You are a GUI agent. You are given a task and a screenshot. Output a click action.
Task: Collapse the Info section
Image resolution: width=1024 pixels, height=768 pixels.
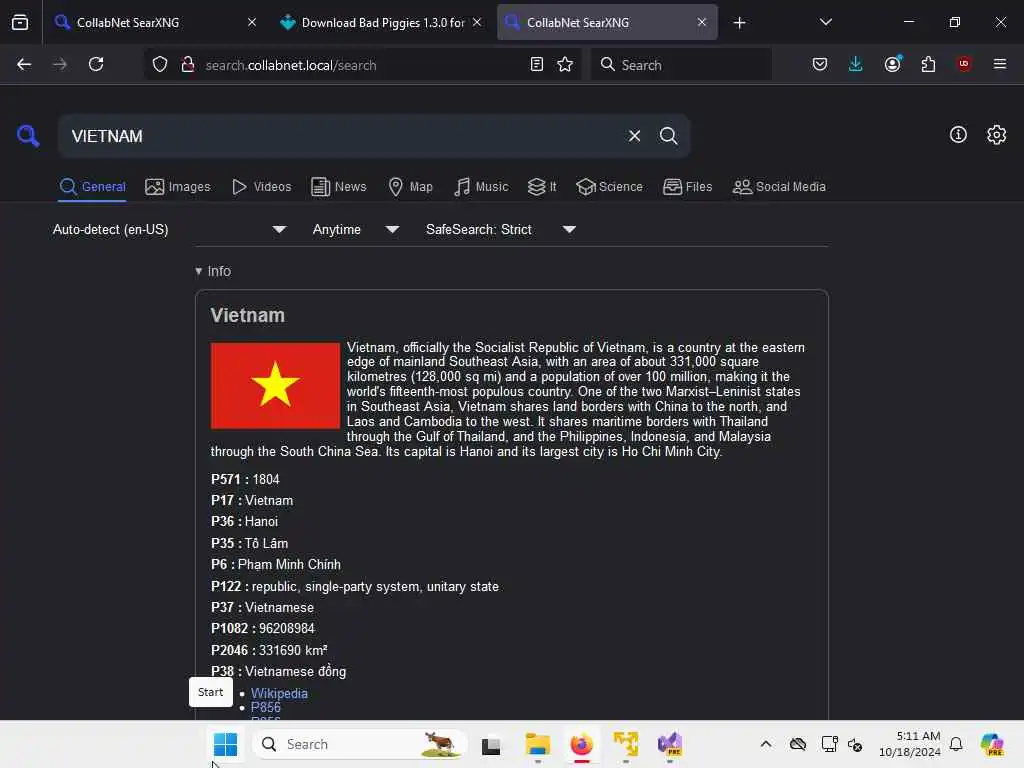[x=213, y=271]
